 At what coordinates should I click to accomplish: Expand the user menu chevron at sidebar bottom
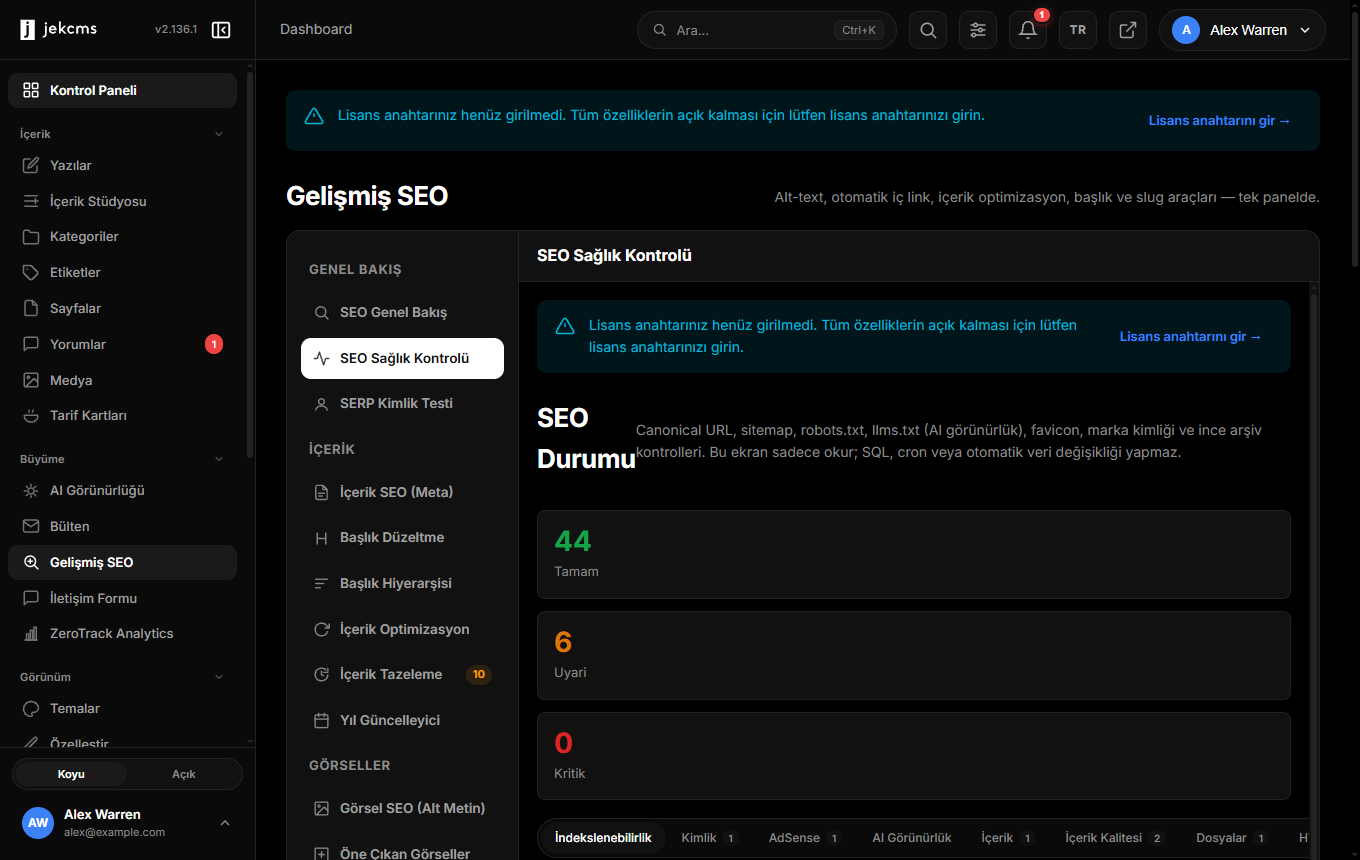point(225,823)
